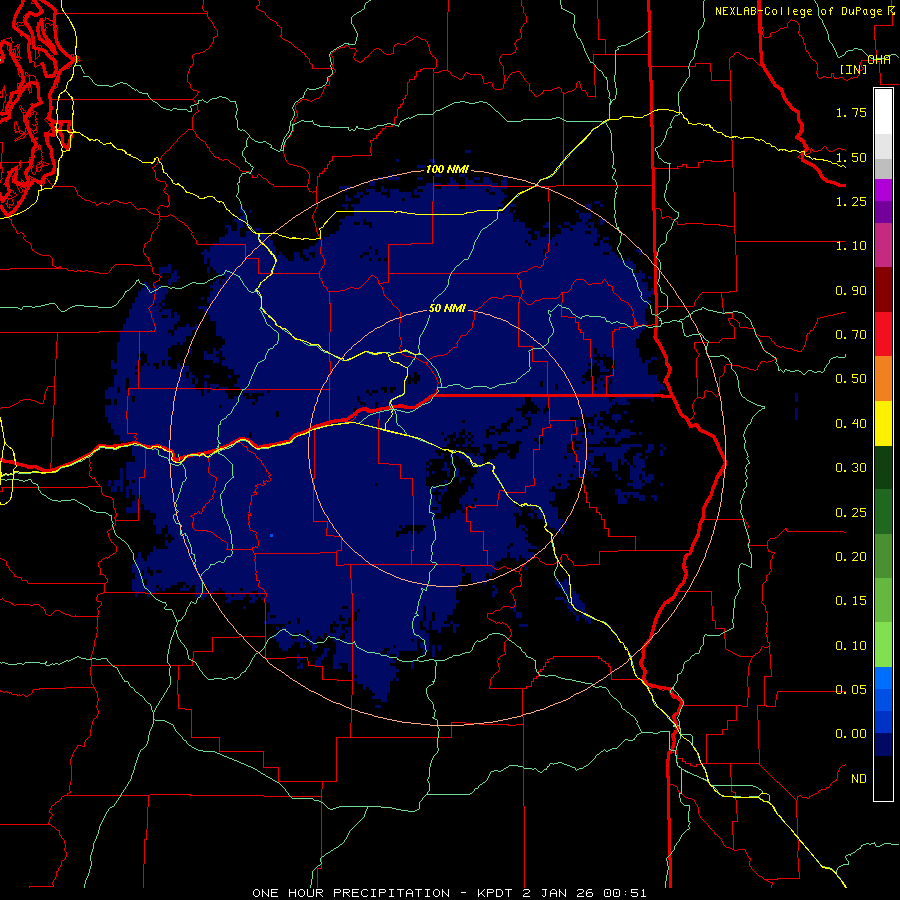Viewport: 900px width, 900px height.
Task: Pick the dark green swatch beside 0.30
Action: [x=883, y=467]
